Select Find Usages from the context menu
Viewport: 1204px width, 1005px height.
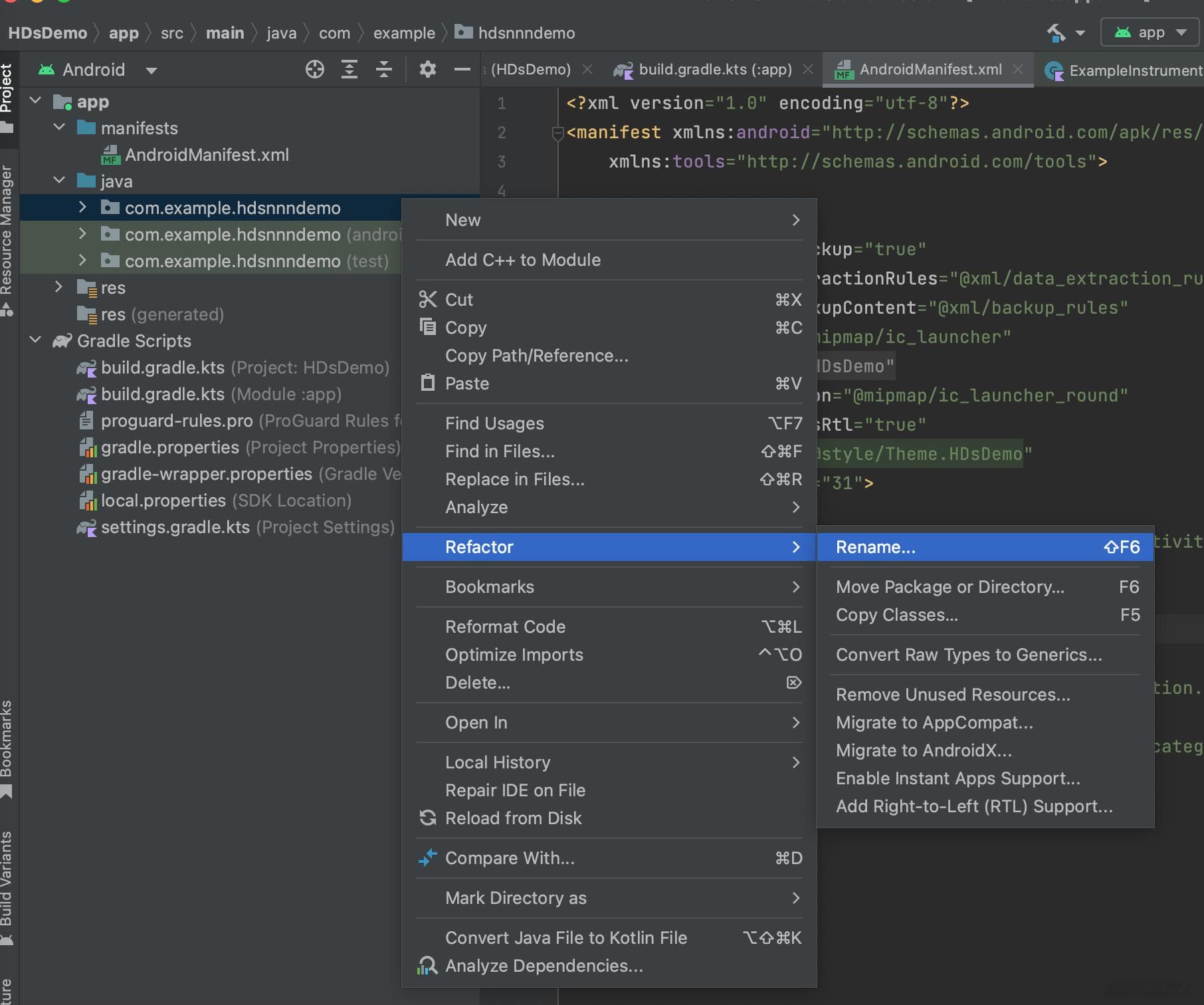point(609,423)
